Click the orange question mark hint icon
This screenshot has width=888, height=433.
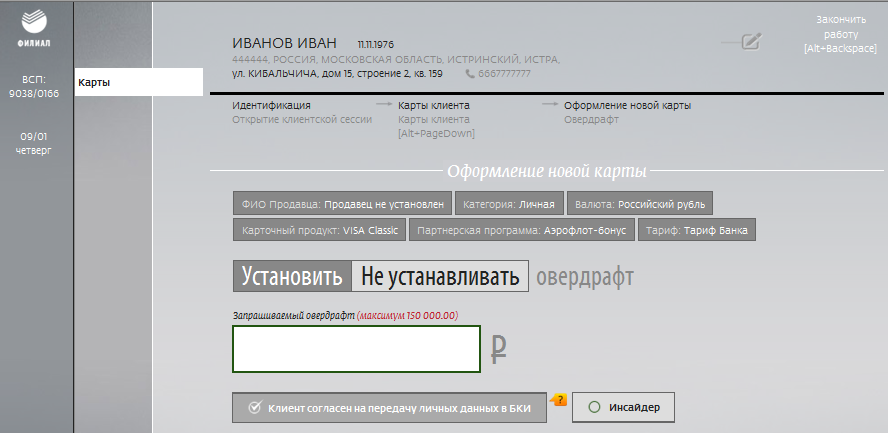coord(558,400)
